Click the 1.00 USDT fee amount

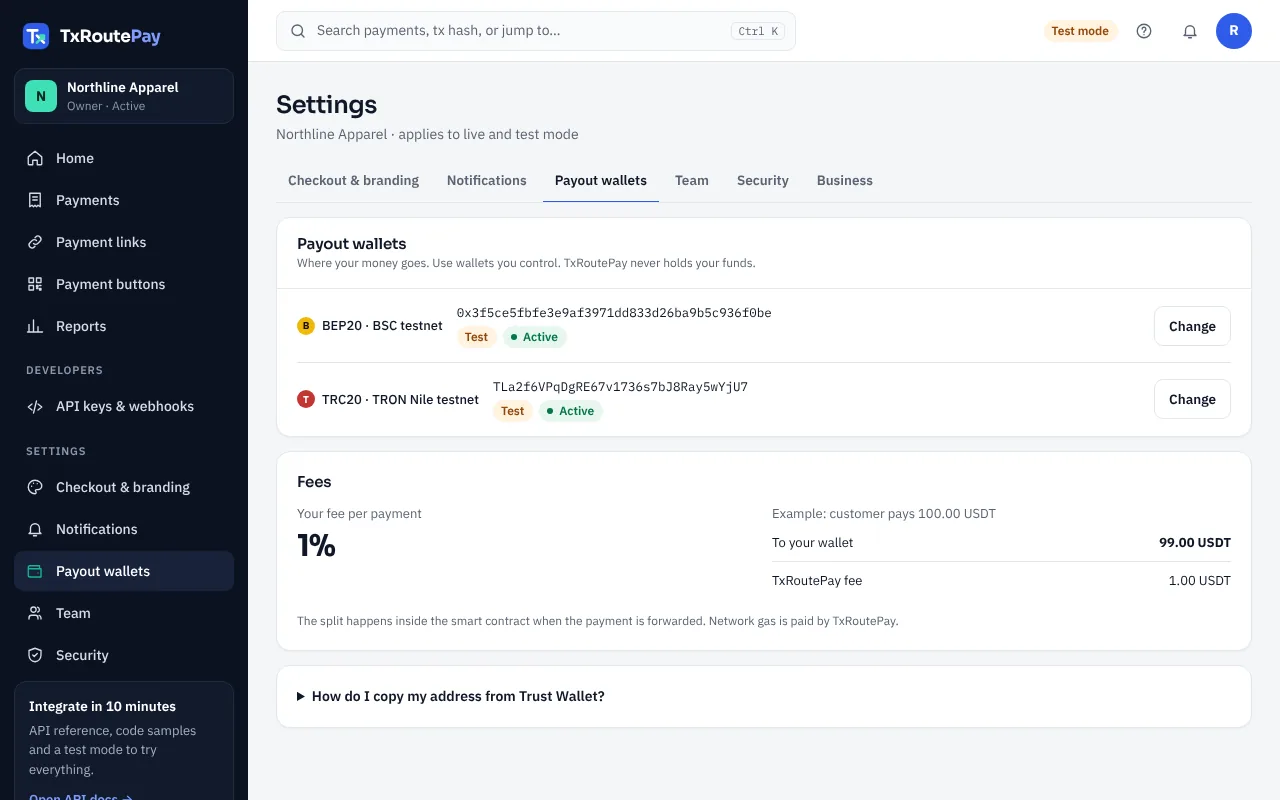(1200, 580)
